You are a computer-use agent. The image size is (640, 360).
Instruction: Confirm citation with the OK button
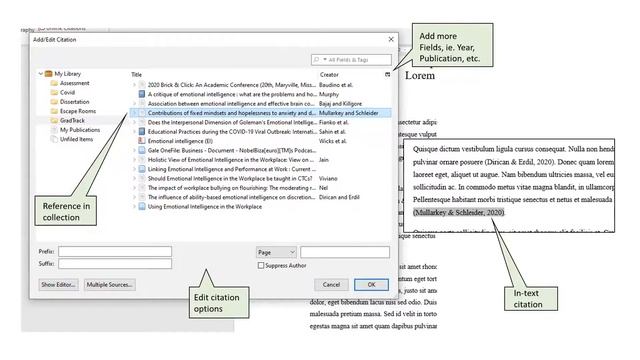pos(371,285)
